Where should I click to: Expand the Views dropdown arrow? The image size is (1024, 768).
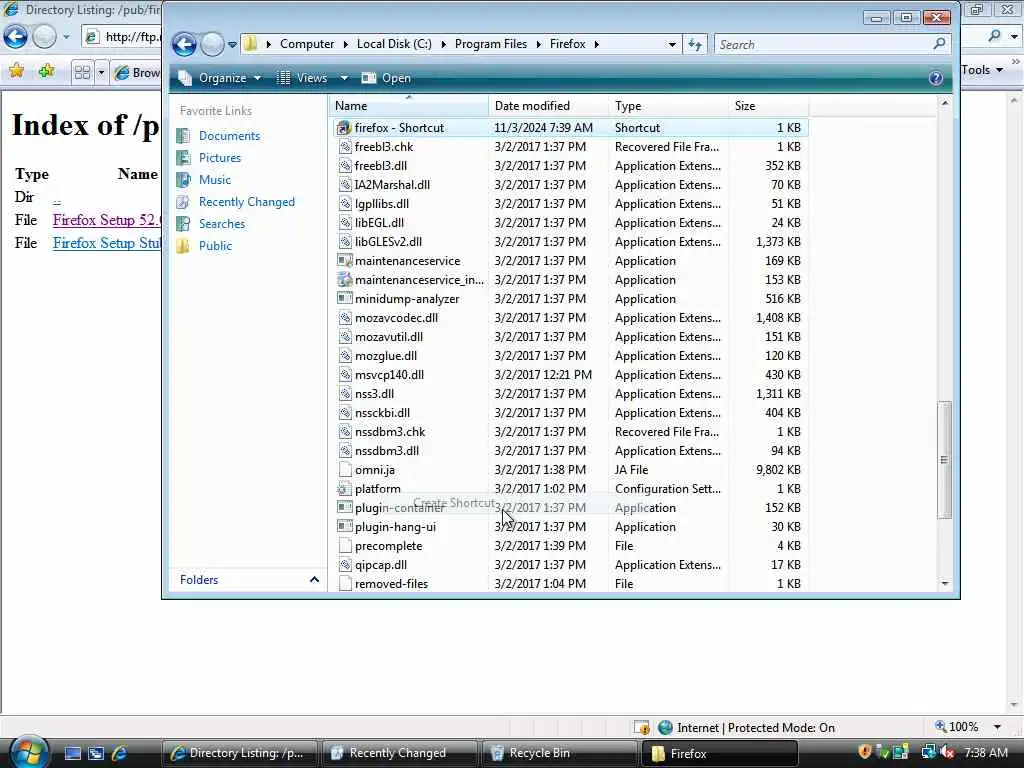344,78
